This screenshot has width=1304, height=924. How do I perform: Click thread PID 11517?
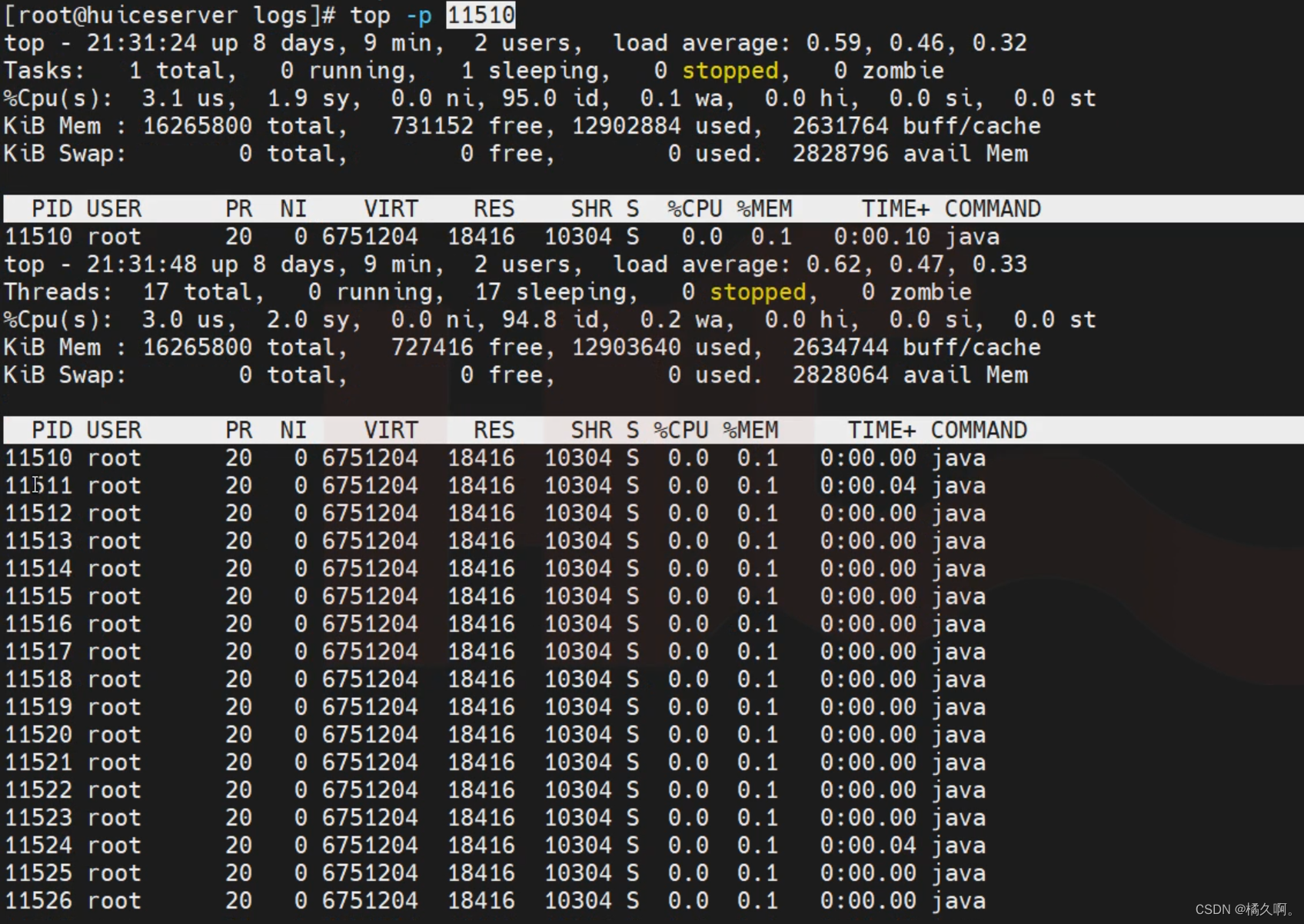[x=38, y=651]
